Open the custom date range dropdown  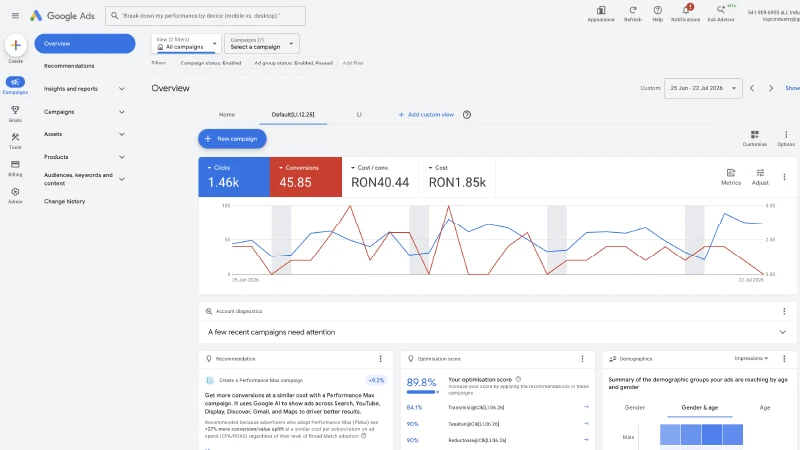[703, 88]
